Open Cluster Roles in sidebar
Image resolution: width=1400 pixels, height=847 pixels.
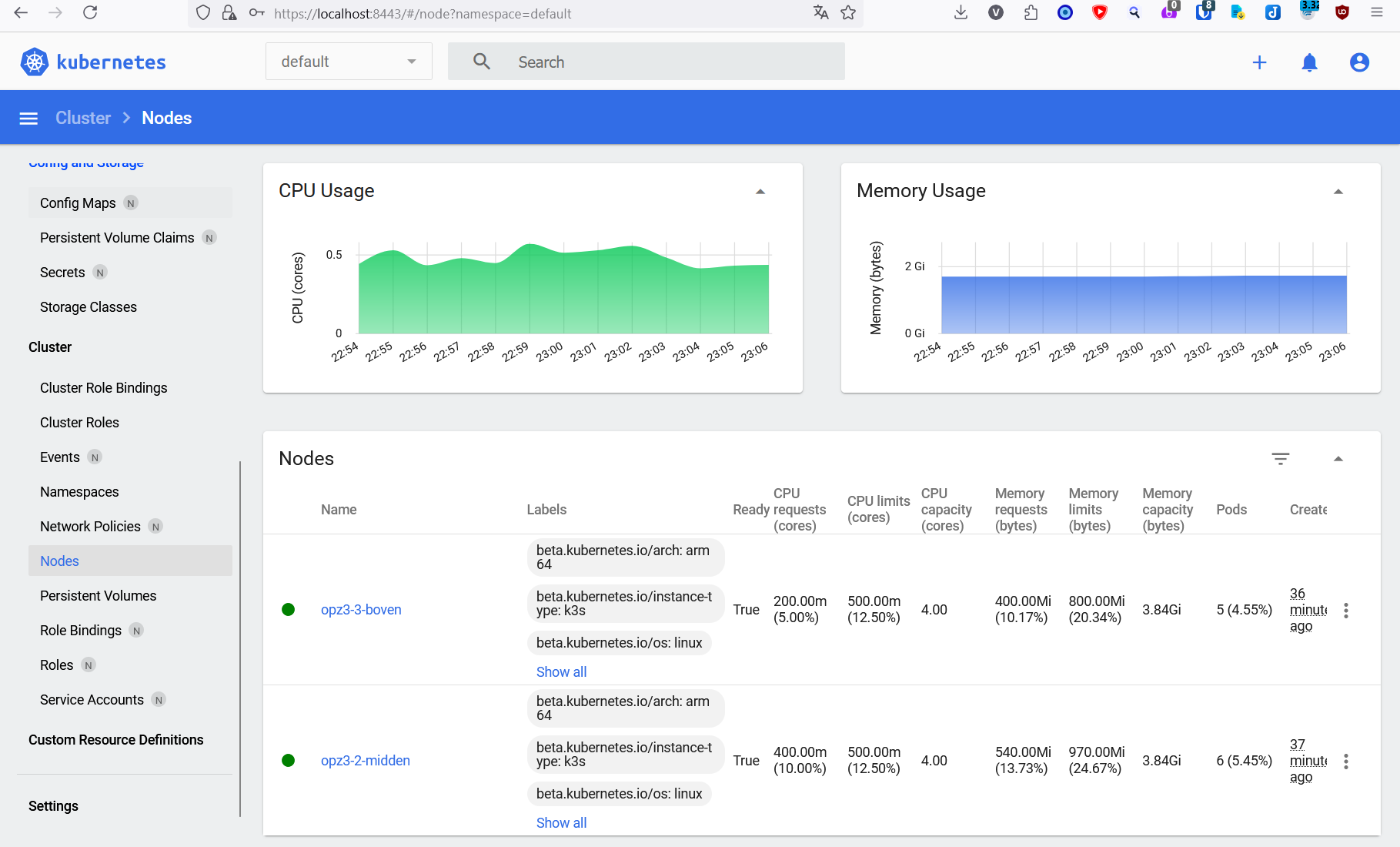(130, 422)
